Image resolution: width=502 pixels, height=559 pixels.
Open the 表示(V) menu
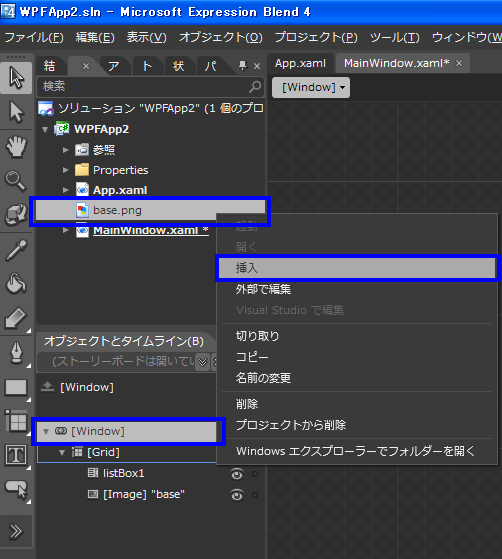pyautogui.click(x=147, y=37)
